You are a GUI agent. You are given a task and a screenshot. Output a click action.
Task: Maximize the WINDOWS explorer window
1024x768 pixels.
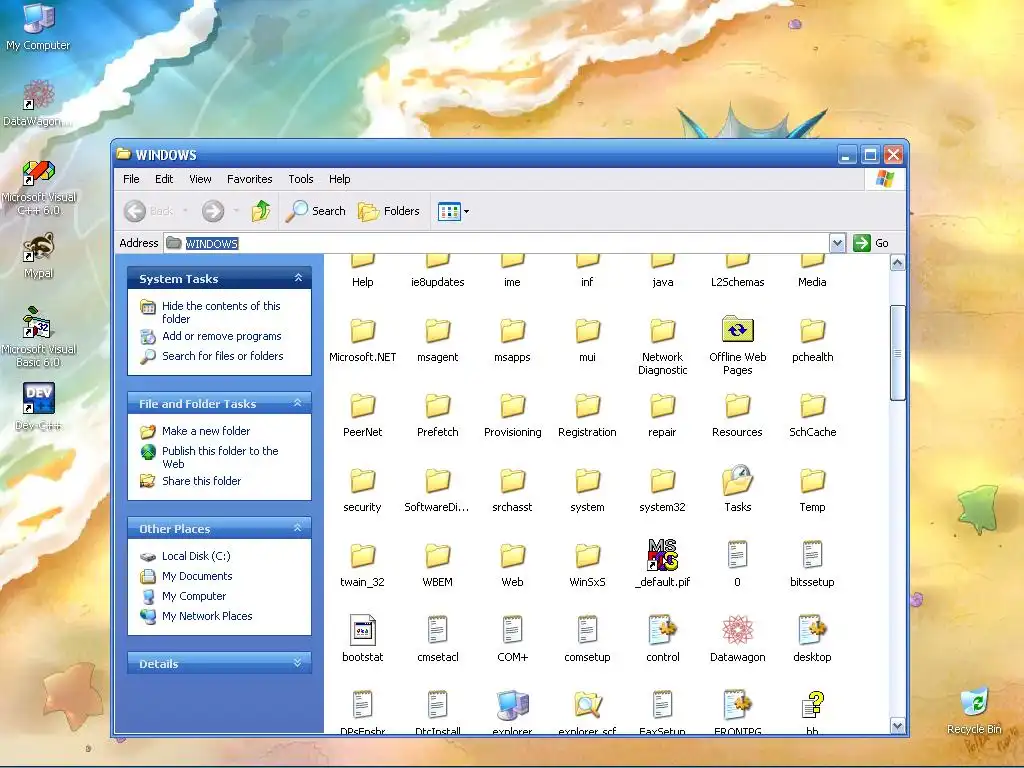point(870,155)
